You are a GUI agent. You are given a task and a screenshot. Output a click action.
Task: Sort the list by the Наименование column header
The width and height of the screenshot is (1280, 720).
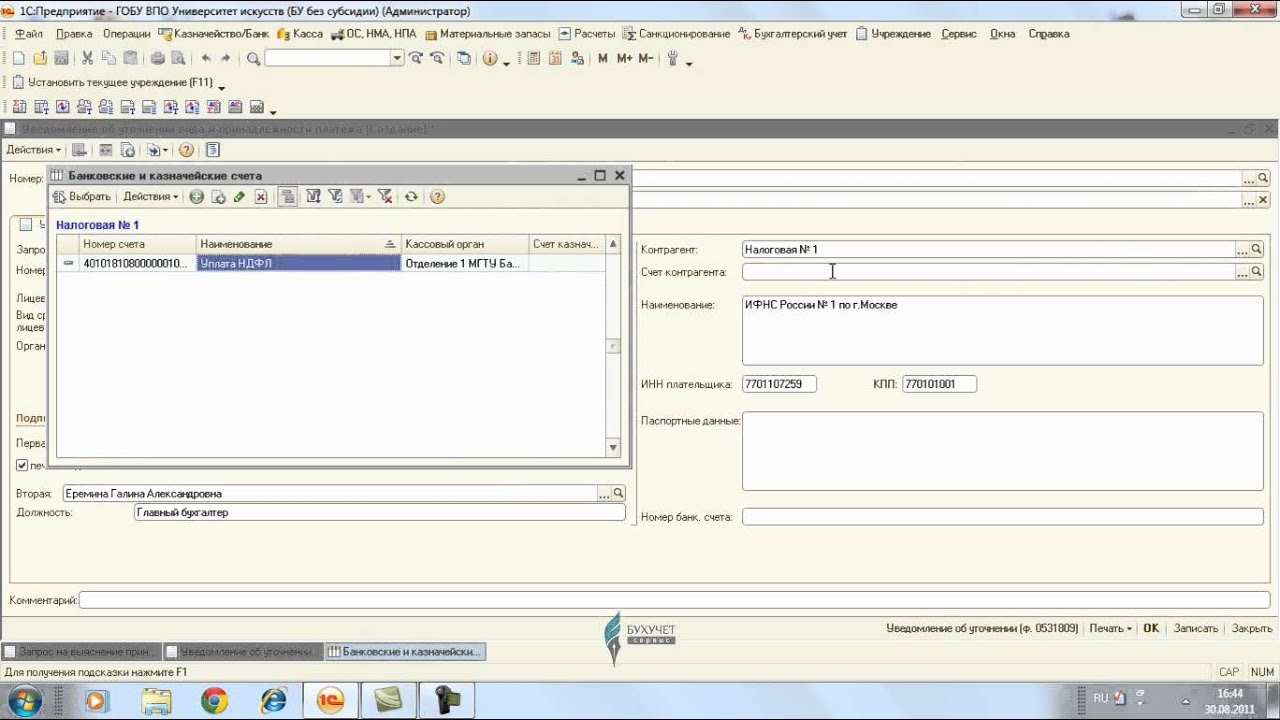point(298,244)
